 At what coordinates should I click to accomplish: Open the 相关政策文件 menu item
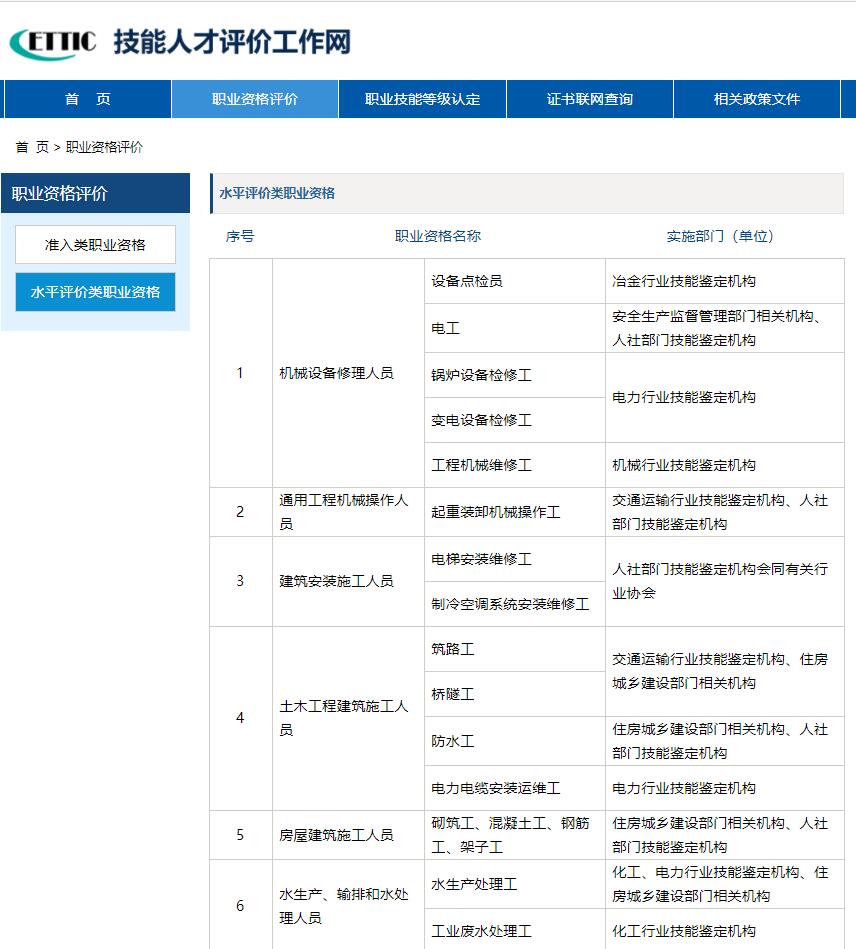[x=758, y=99]
